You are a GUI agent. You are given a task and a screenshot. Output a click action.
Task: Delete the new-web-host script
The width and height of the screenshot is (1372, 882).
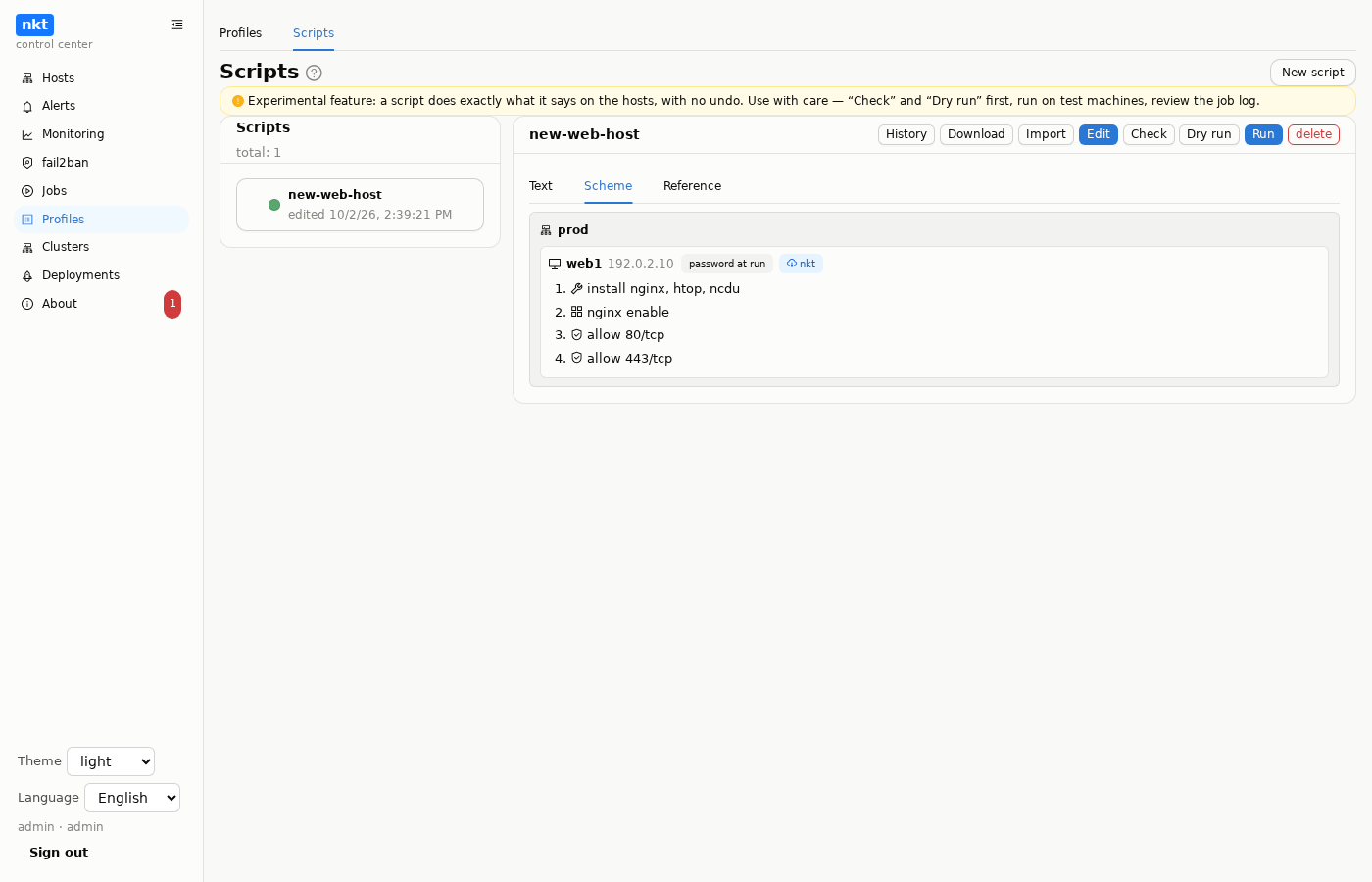[1313, 134]
